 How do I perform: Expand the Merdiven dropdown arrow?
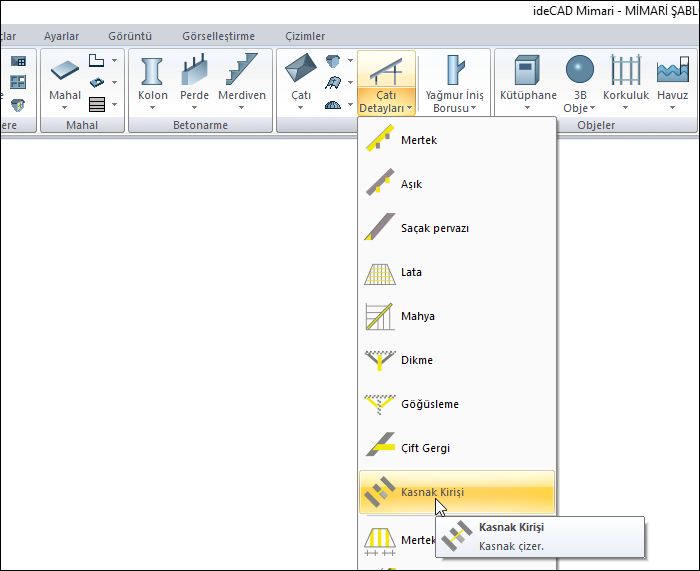[242, 108]
